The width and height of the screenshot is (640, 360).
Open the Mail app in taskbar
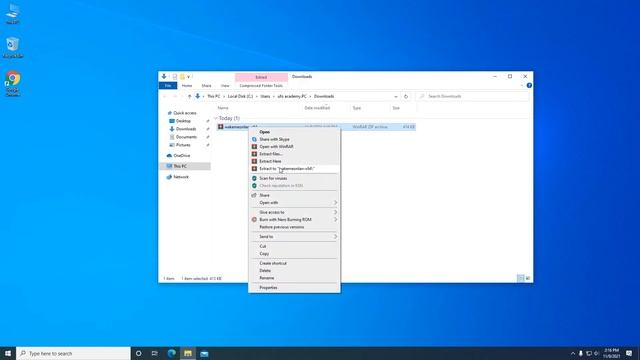click(x=204, y=353)
